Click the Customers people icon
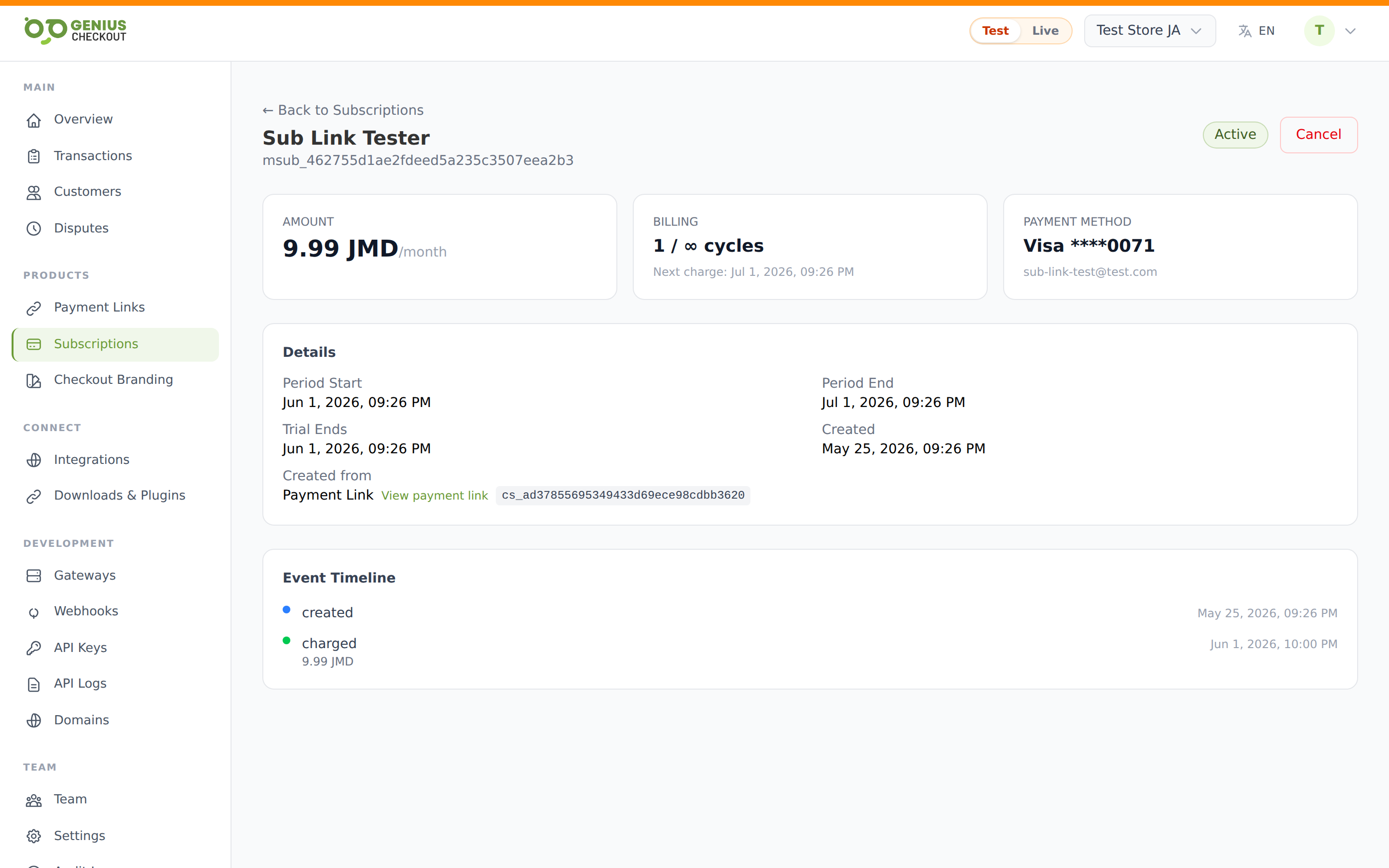This screenshot has height=868, width=1389. pos(34,192)
